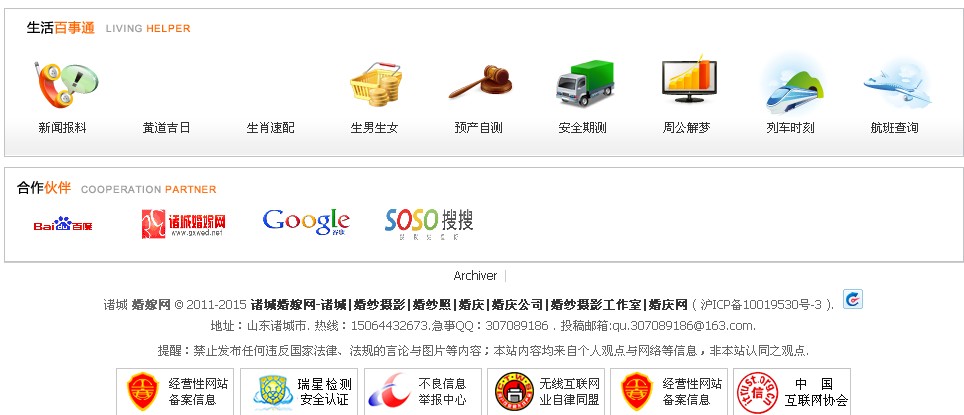The width and height of the screenshot is (964, 415).
Task: Select the green truck icon for 安全期测
Action: [585, 83]
